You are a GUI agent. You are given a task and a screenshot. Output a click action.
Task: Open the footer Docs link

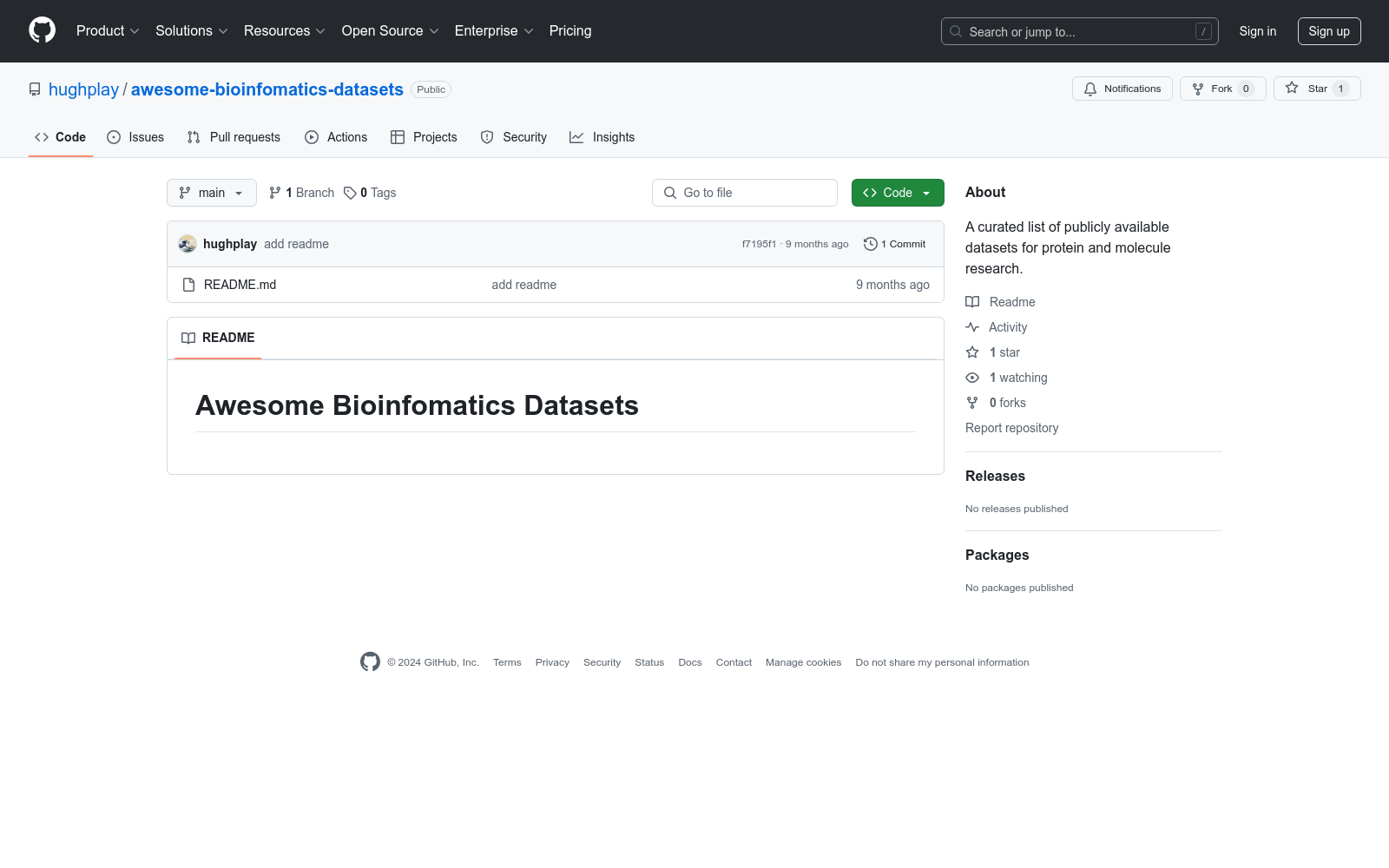(x=690, y=662)
